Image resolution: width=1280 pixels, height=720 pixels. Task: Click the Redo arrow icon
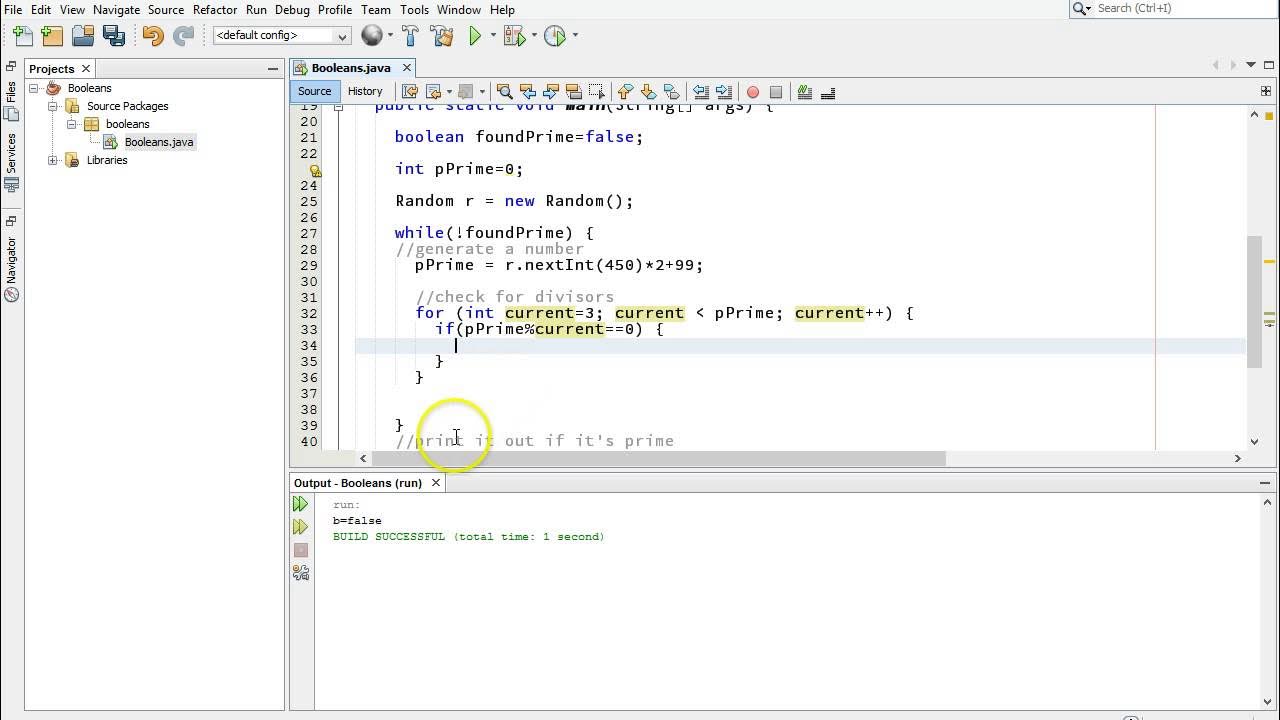pyautogui.click(x=183, y=36)
